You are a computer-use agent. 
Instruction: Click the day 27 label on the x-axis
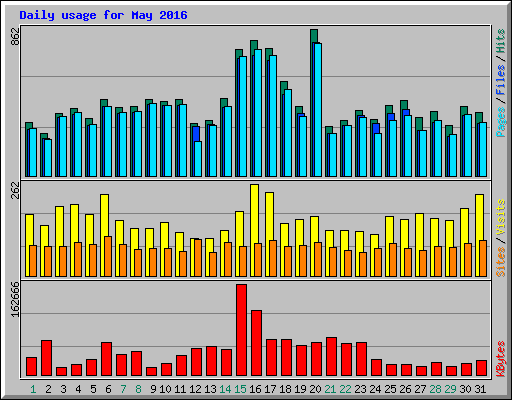[420, 389]
